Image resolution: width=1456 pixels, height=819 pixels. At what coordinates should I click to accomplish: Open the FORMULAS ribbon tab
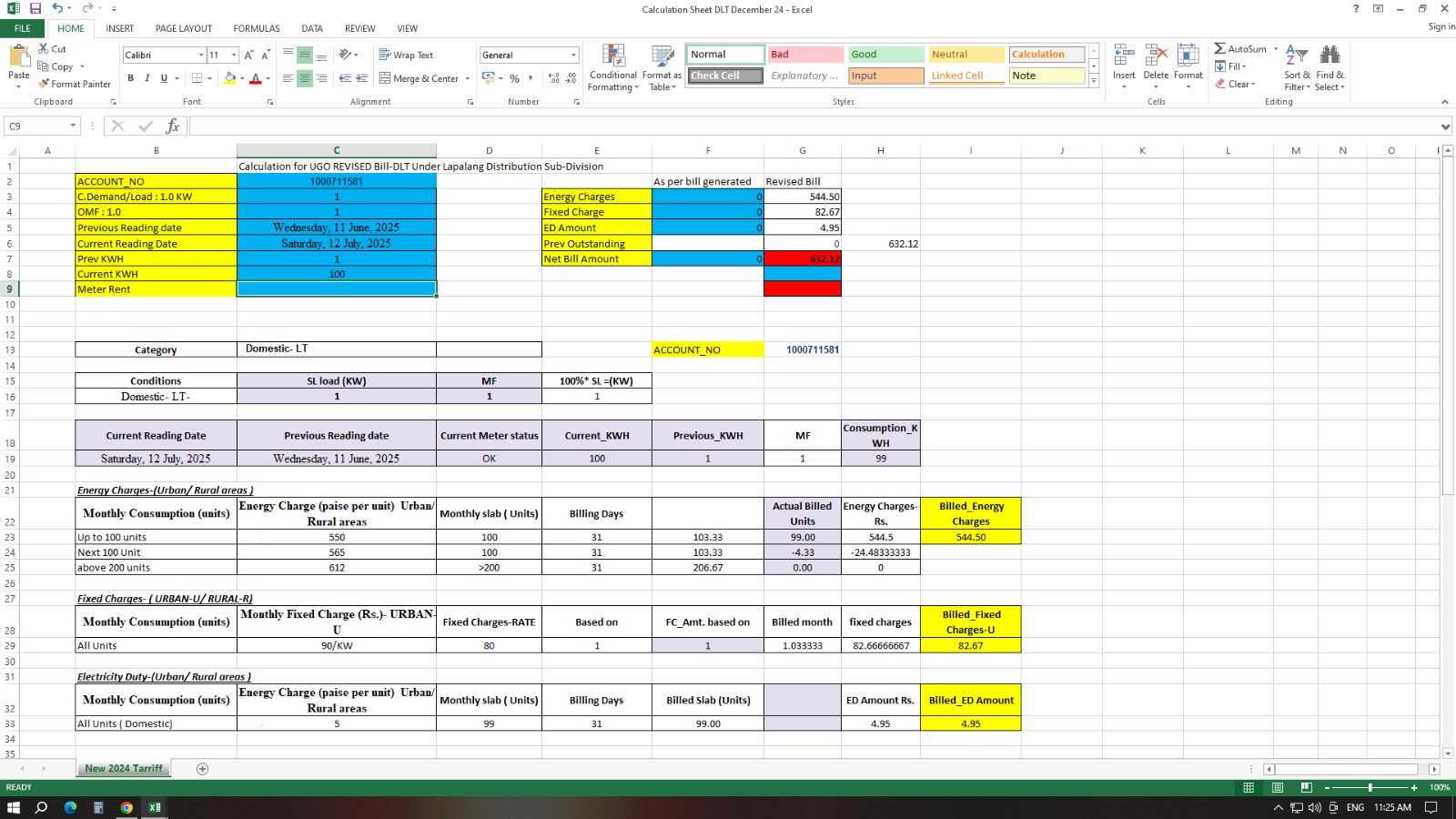tap(257, 28)
